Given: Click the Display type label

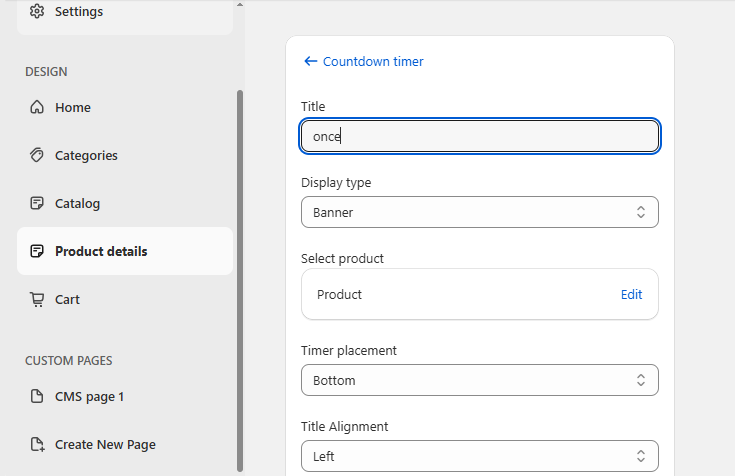Looking at the screenshot, I should point(336,182).
